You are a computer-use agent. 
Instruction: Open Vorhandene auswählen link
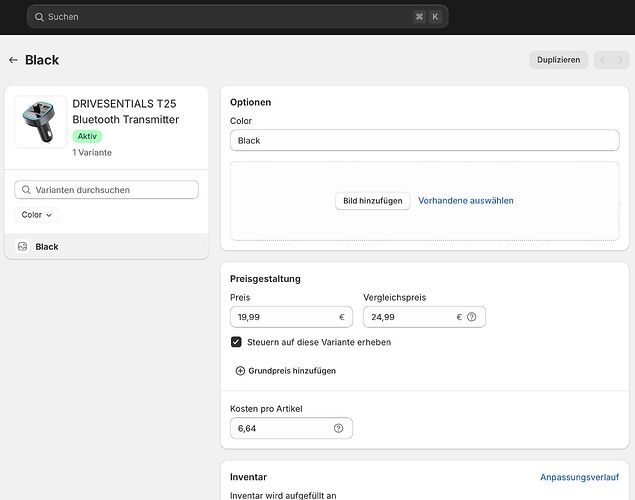coord(465,201)
